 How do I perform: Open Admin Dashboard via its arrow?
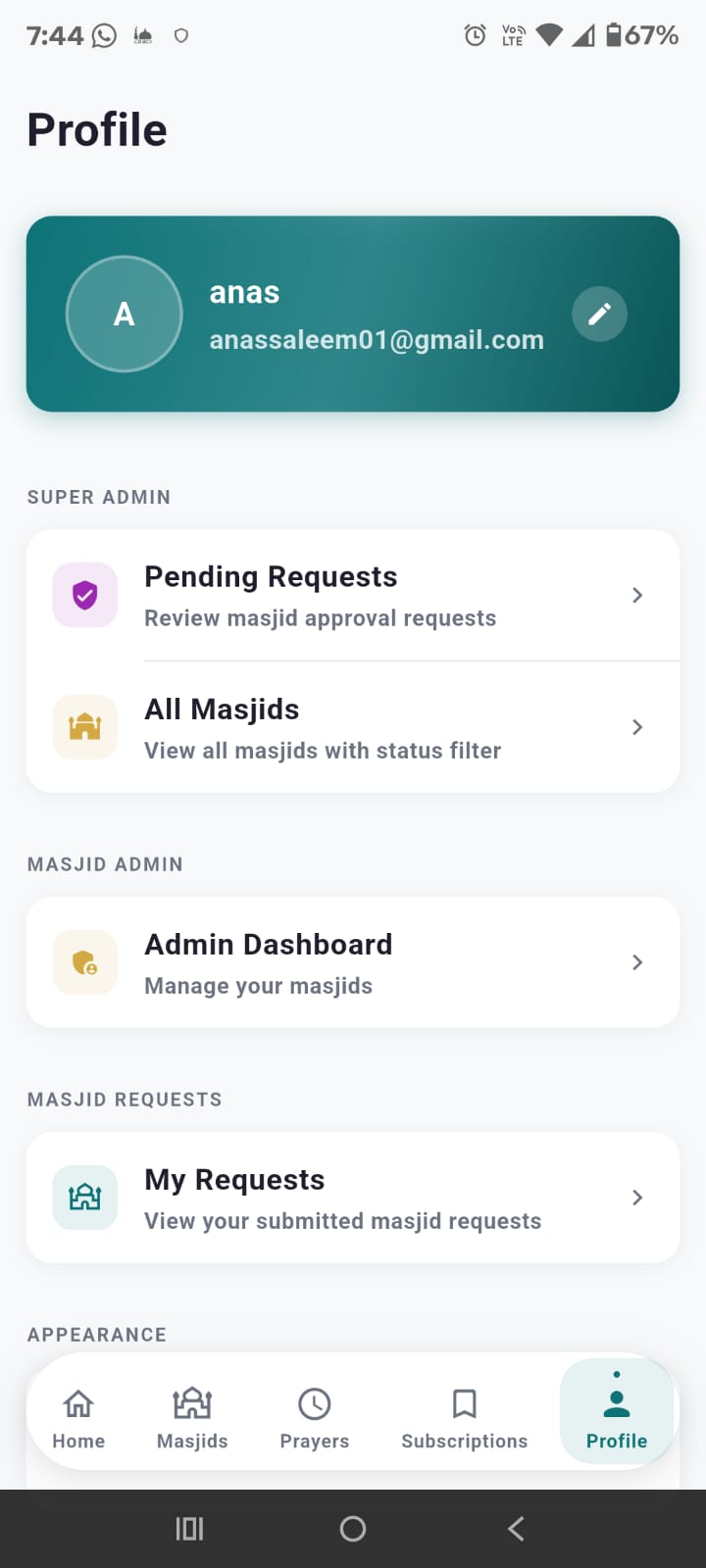click(x=637, y=962)
